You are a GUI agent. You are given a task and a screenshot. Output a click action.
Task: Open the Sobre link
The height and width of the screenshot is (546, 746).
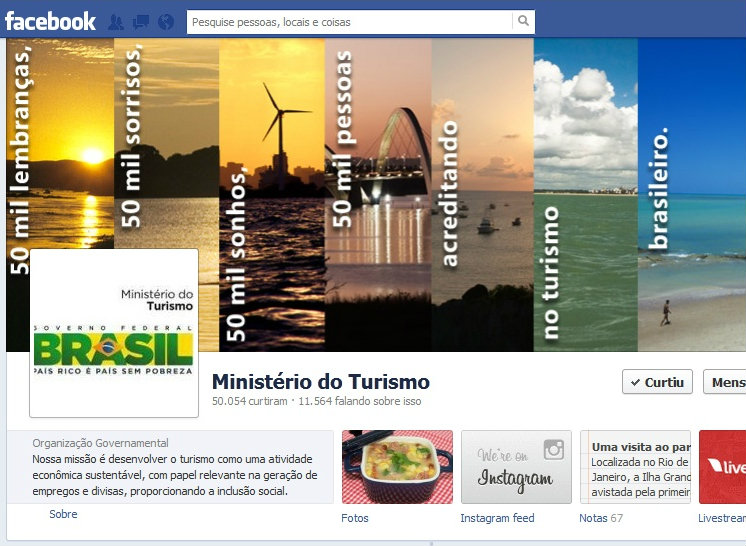[x=63, y=514]
